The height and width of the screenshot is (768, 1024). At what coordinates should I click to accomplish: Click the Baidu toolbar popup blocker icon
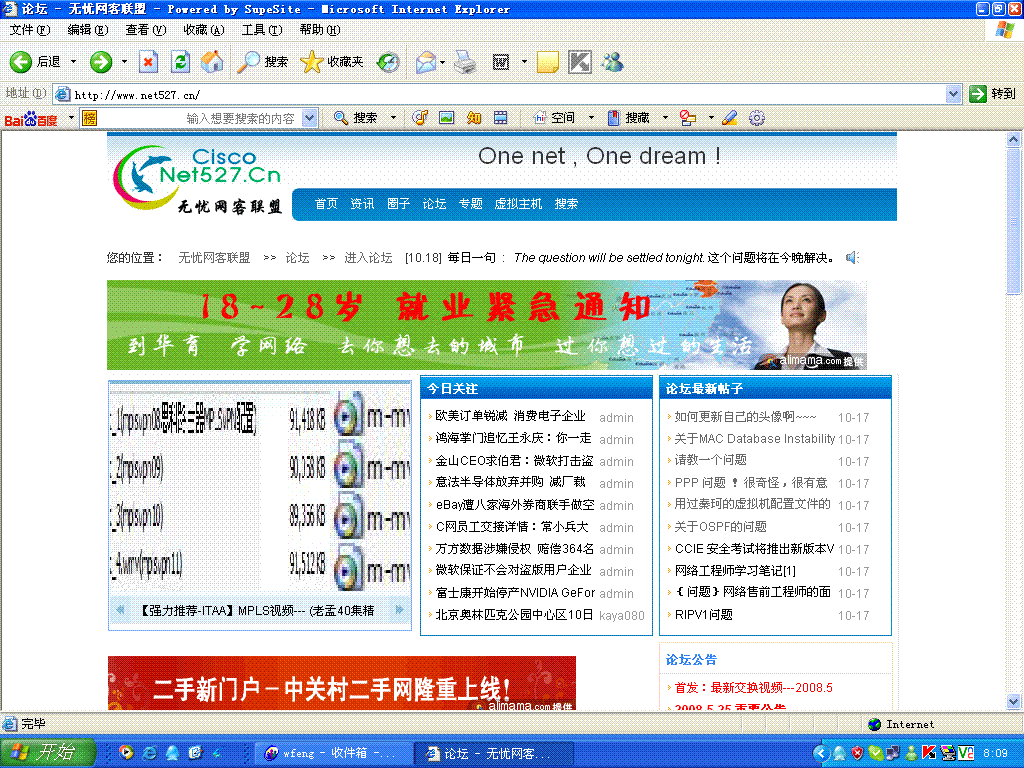click(688, 118)
